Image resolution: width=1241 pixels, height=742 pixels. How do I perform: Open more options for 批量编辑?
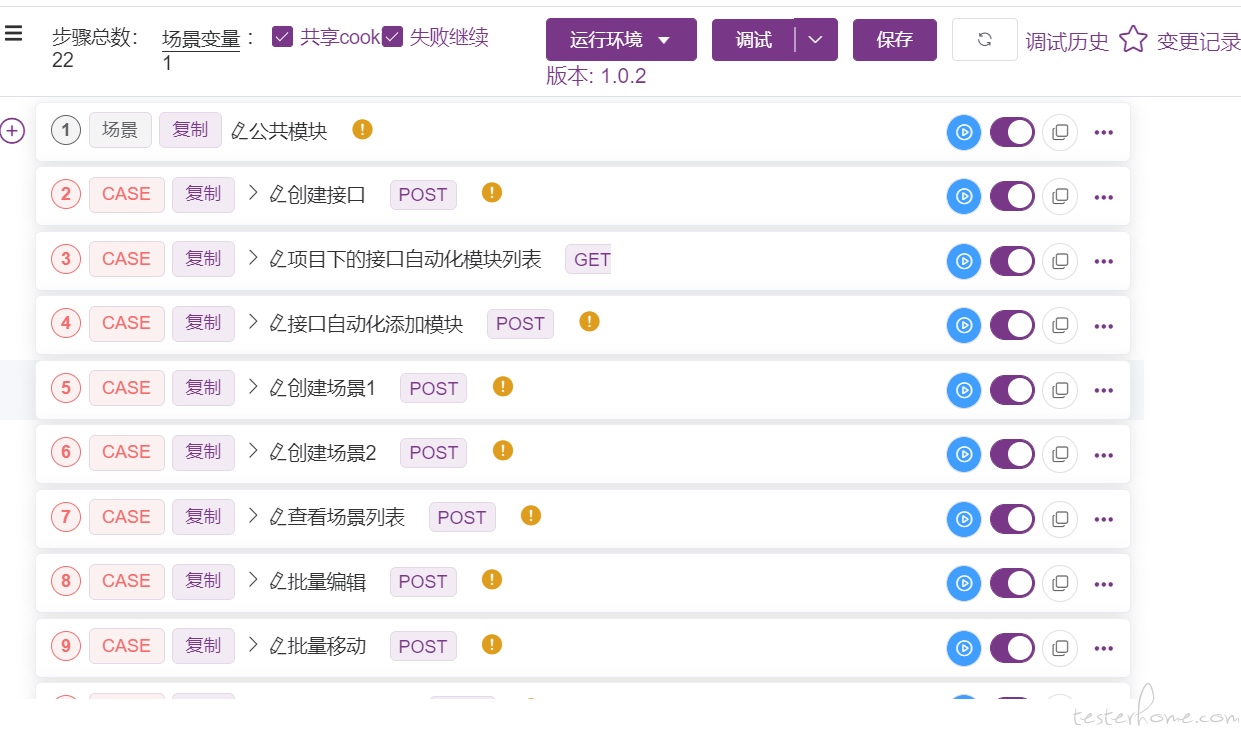coord(1104,583)
